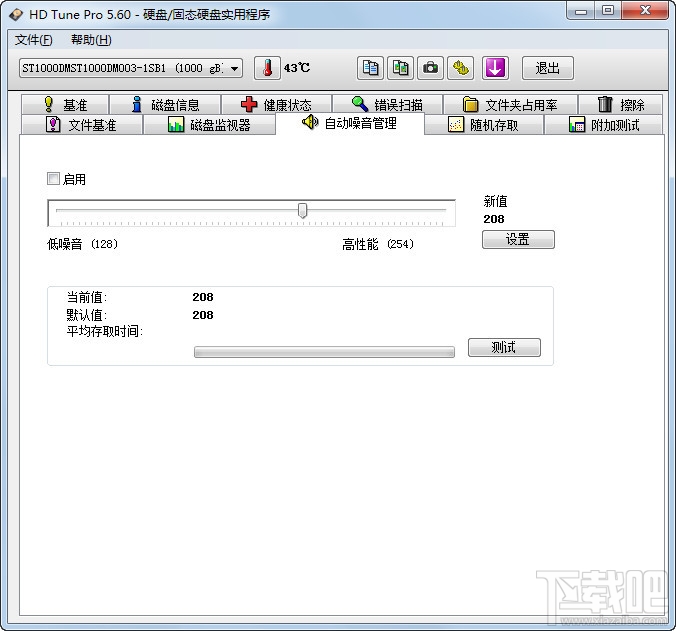Click the 新值 label

click(x=495, y=201)
